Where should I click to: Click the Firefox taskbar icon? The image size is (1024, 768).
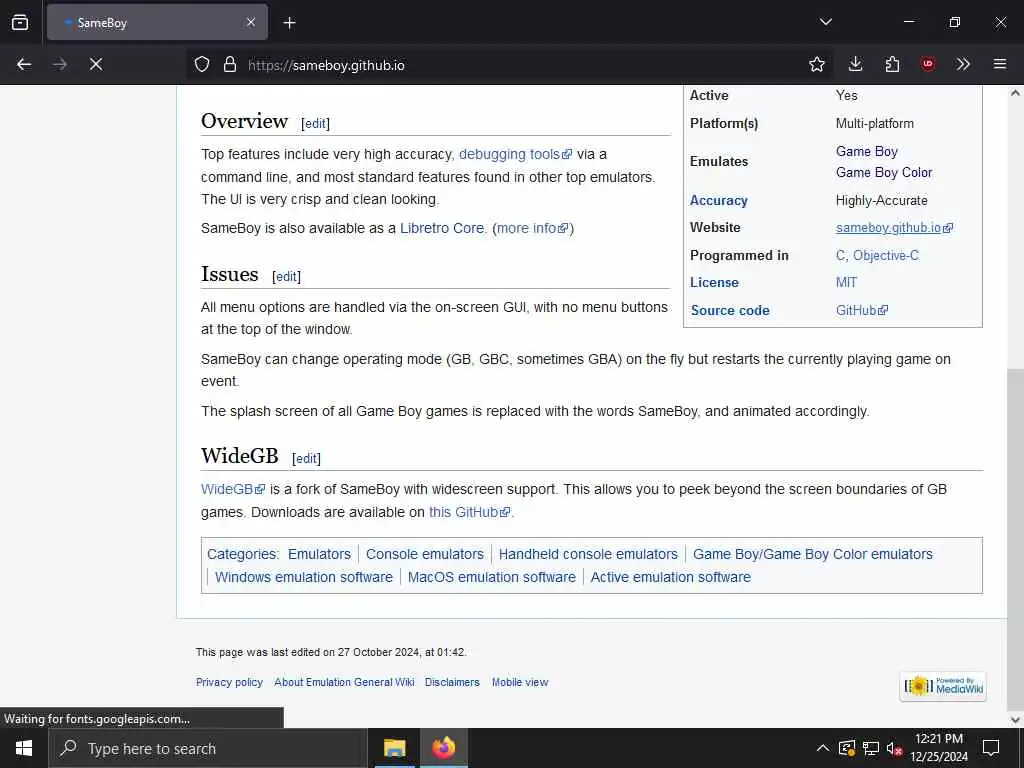point(443,748)
